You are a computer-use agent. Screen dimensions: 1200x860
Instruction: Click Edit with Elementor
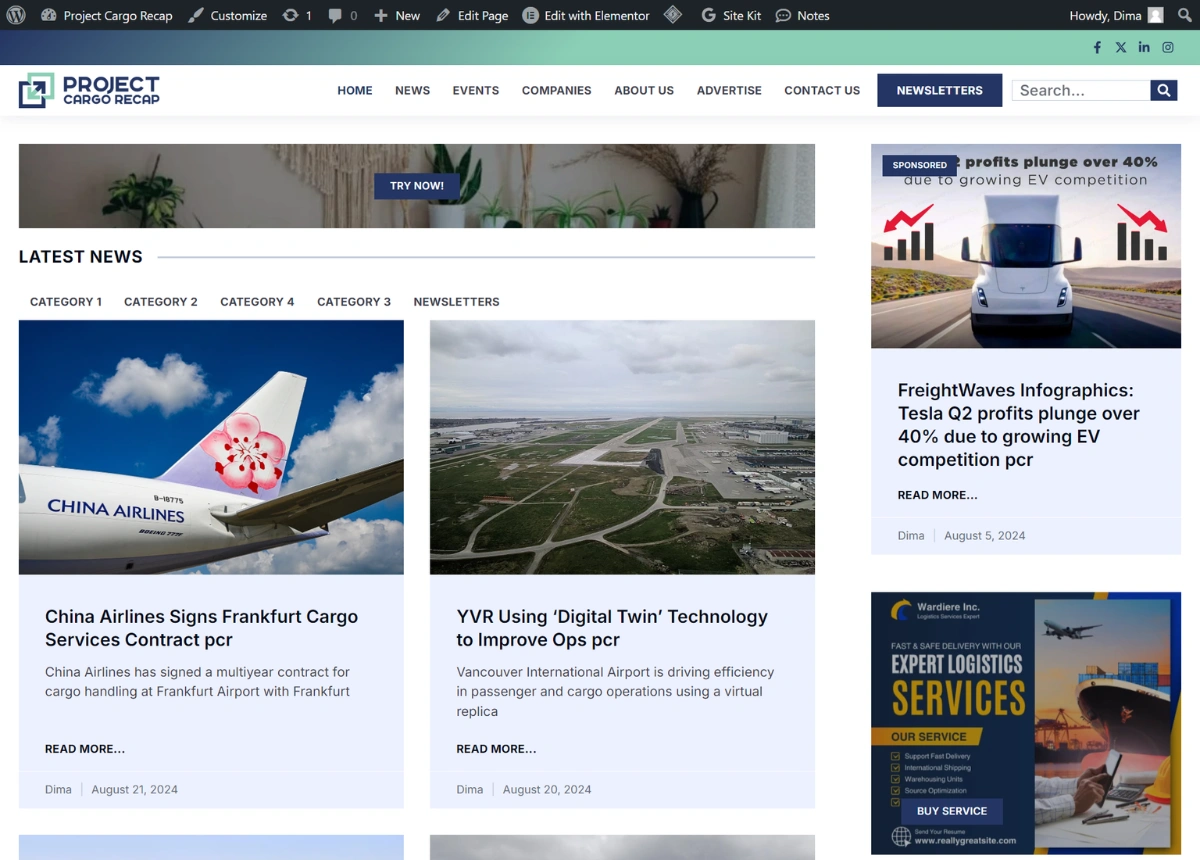click(x=586, y=15)
